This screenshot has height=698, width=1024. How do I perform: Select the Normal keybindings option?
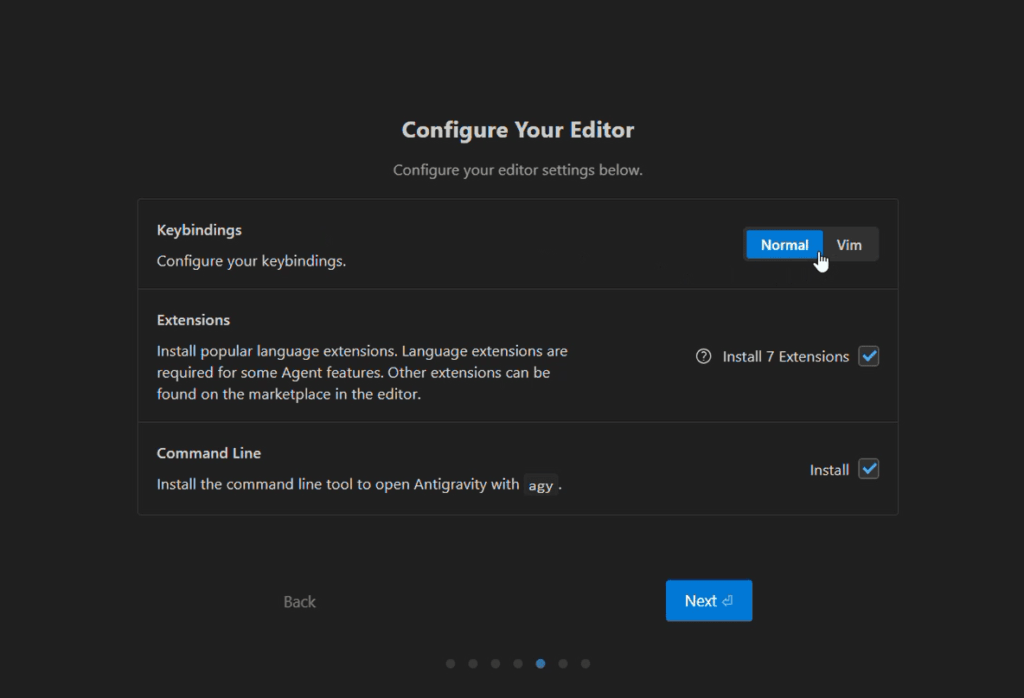pos(784,245)
